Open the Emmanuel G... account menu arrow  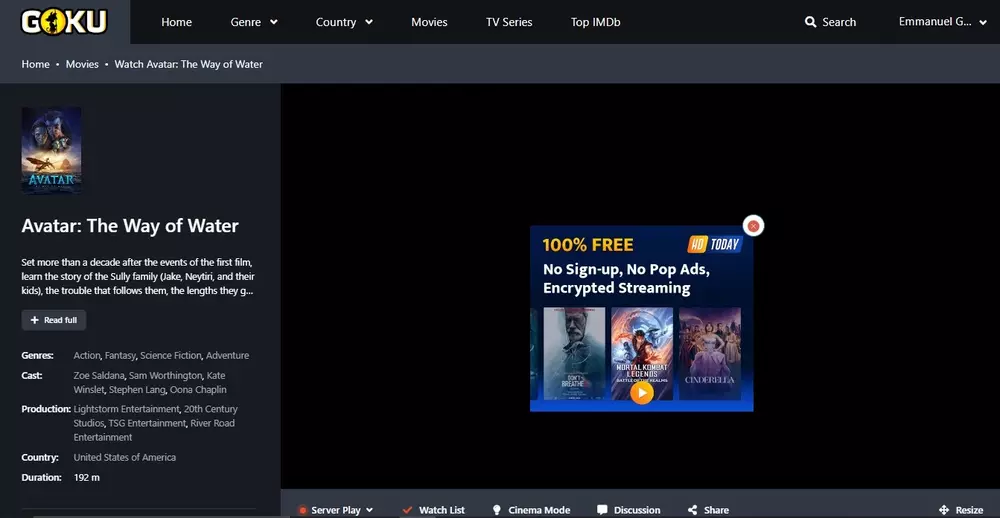coord(983,23)
